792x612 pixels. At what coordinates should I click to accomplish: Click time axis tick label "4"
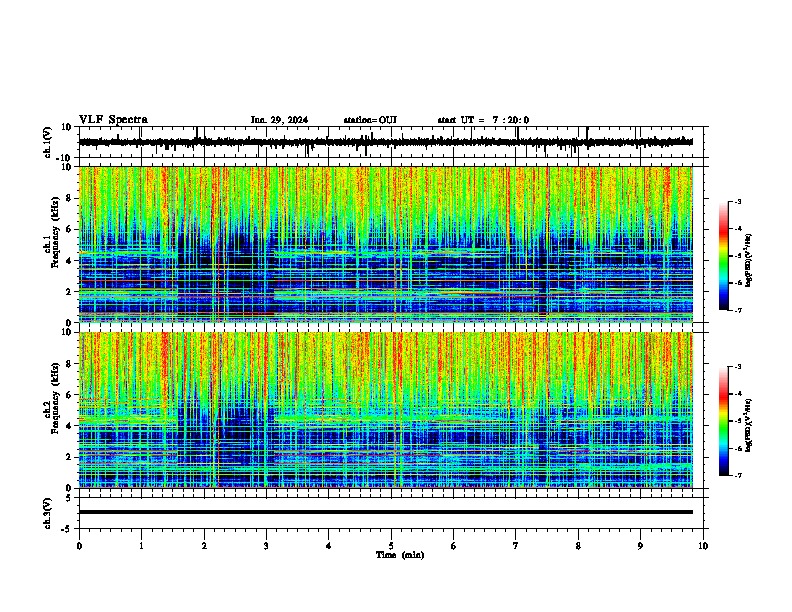point(329,546)
